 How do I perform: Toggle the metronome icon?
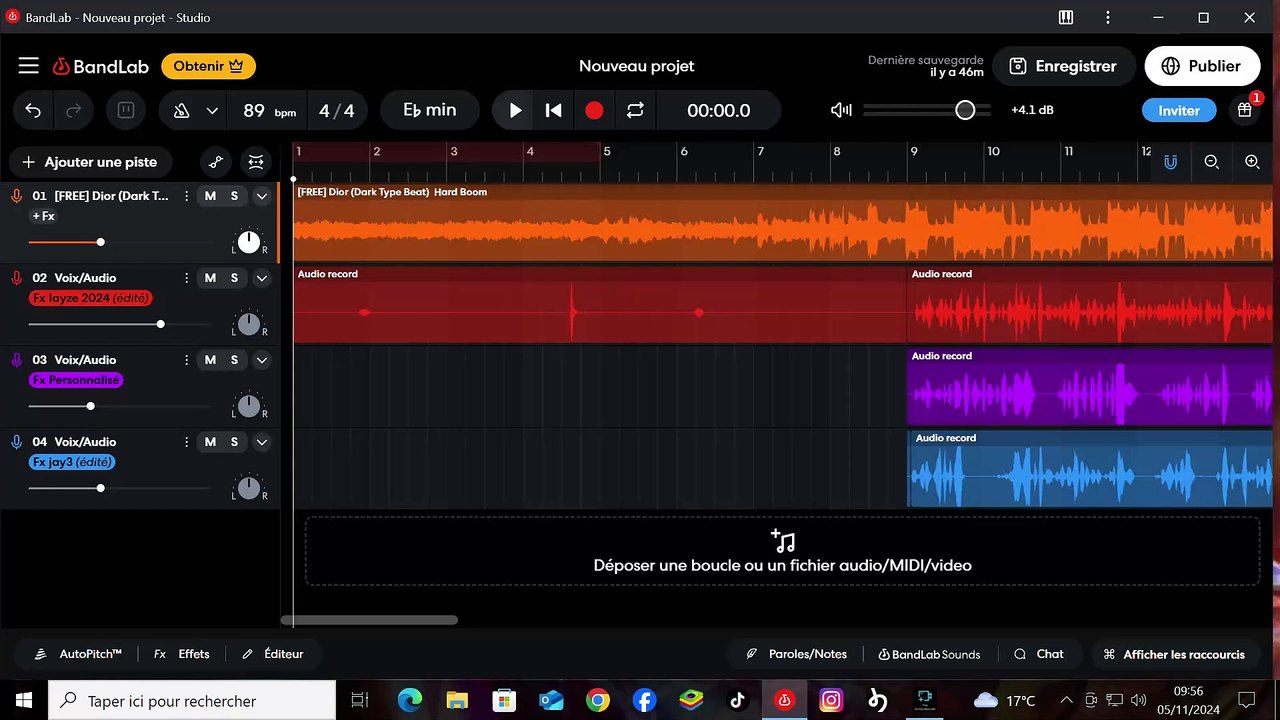[181, 111]
